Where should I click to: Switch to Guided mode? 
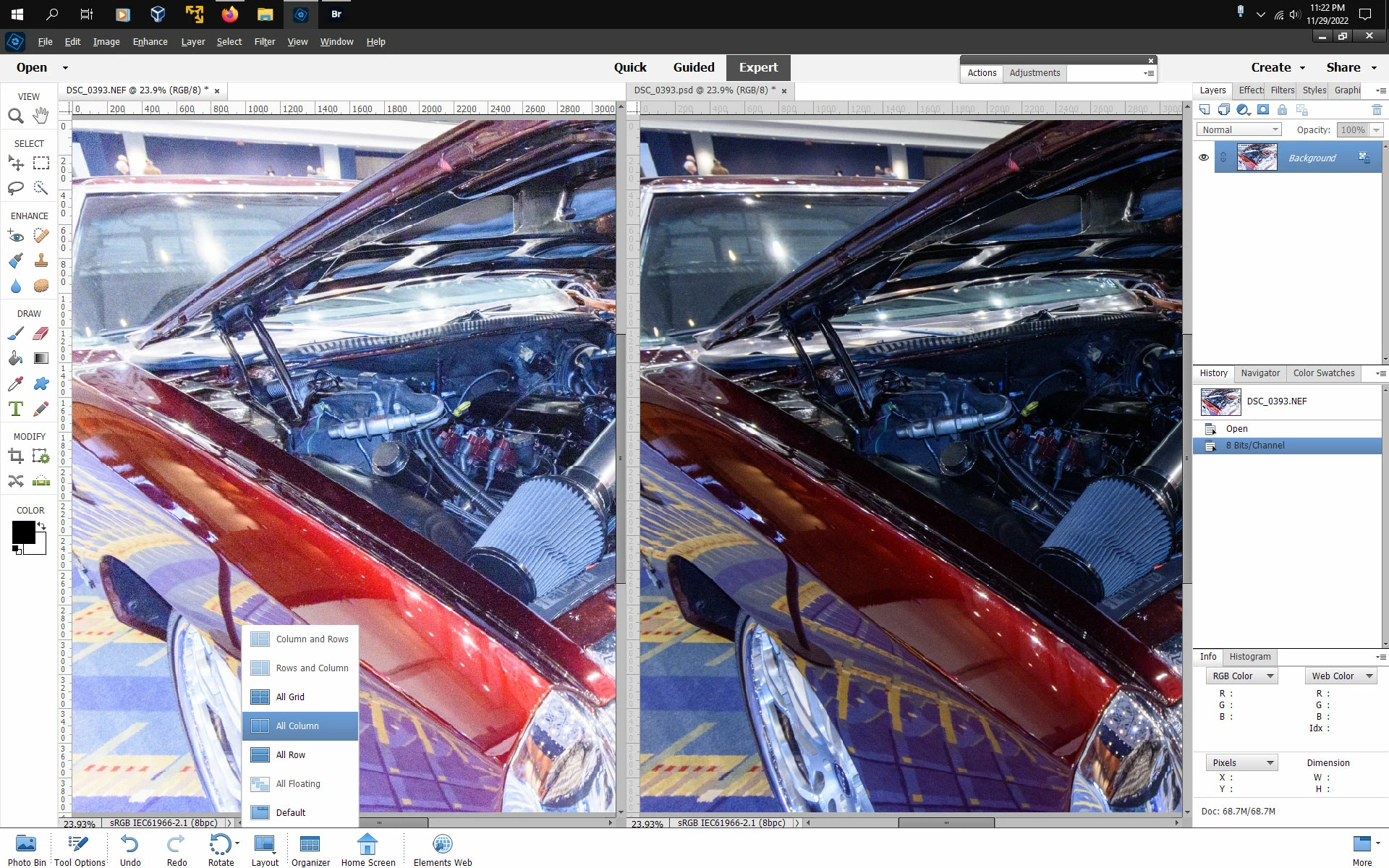pos(693,67)
